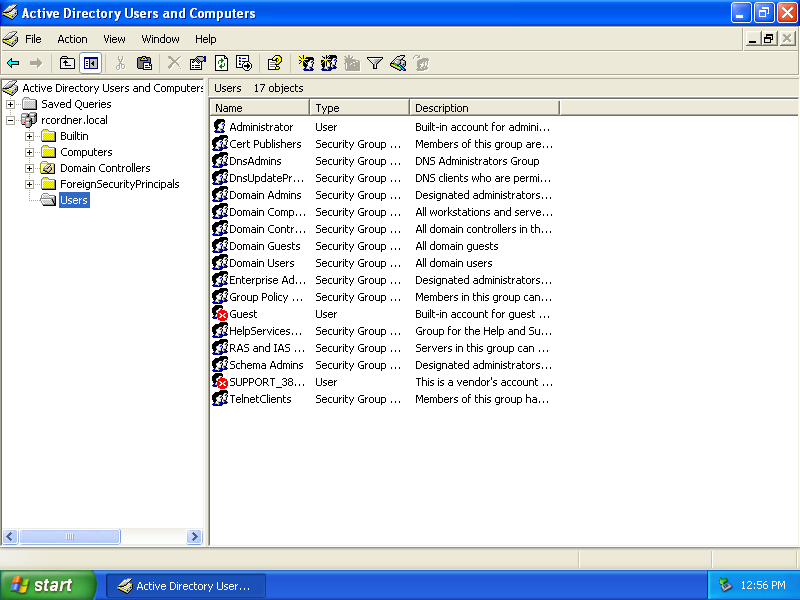Select the TelnetClients group icon
Viewport: 800px width, 600px height.
point(220,399)
